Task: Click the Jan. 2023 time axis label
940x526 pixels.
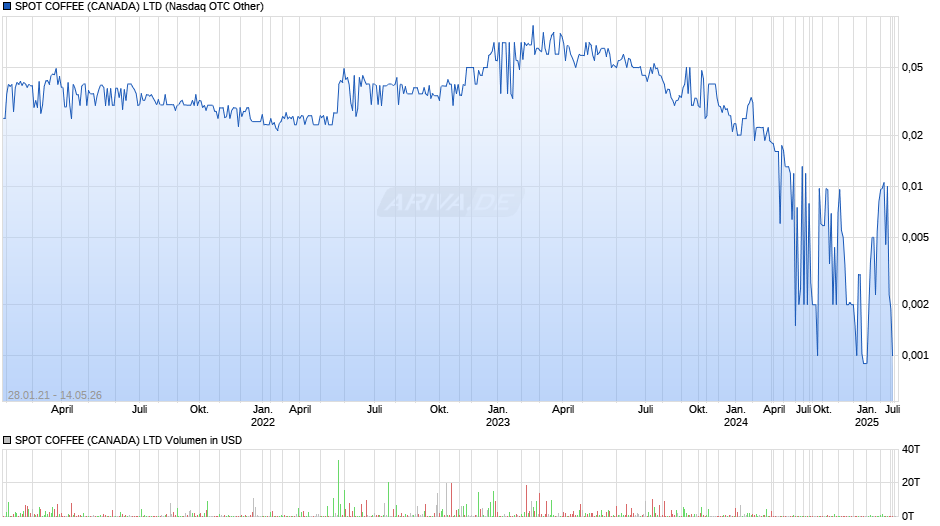Action: click(x=498, y=416)
